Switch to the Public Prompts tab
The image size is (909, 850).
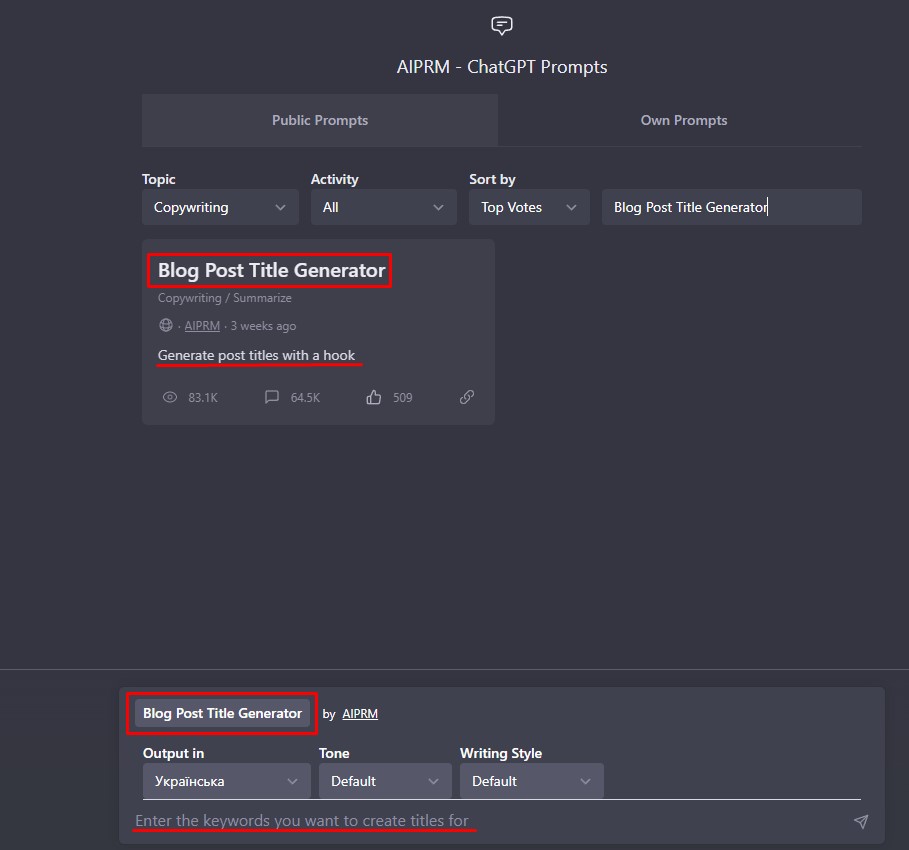320,120
